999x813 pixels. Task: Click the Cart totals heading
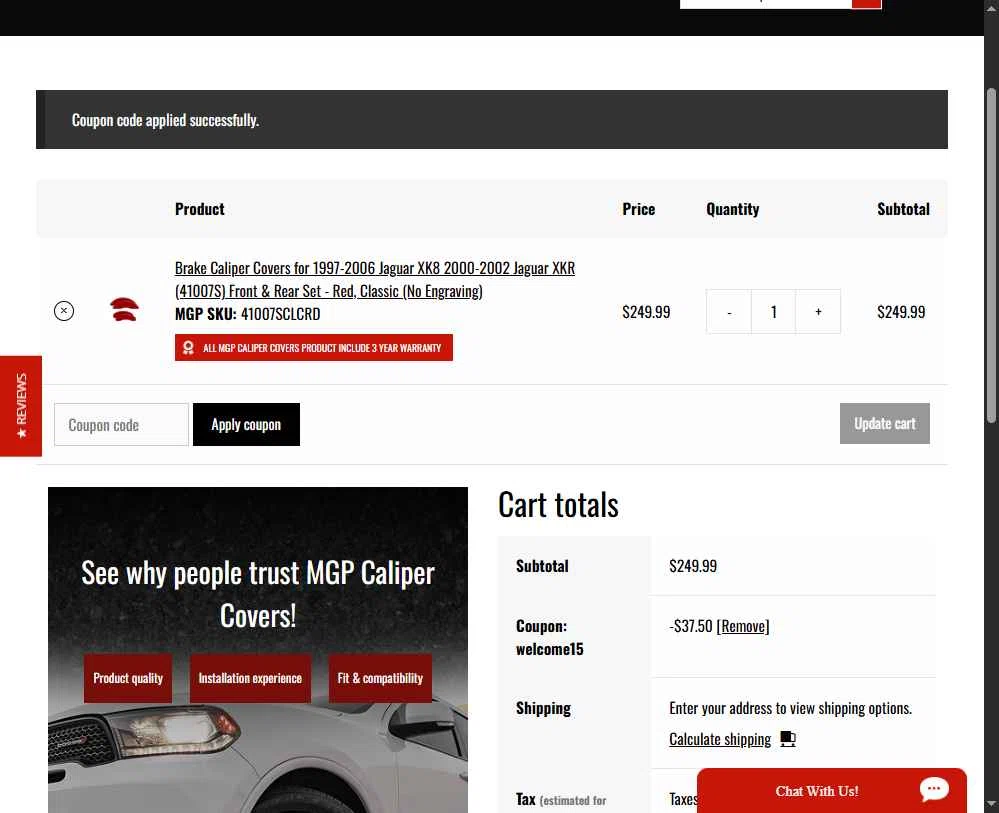pyautogui.click(x=558, y=505)
